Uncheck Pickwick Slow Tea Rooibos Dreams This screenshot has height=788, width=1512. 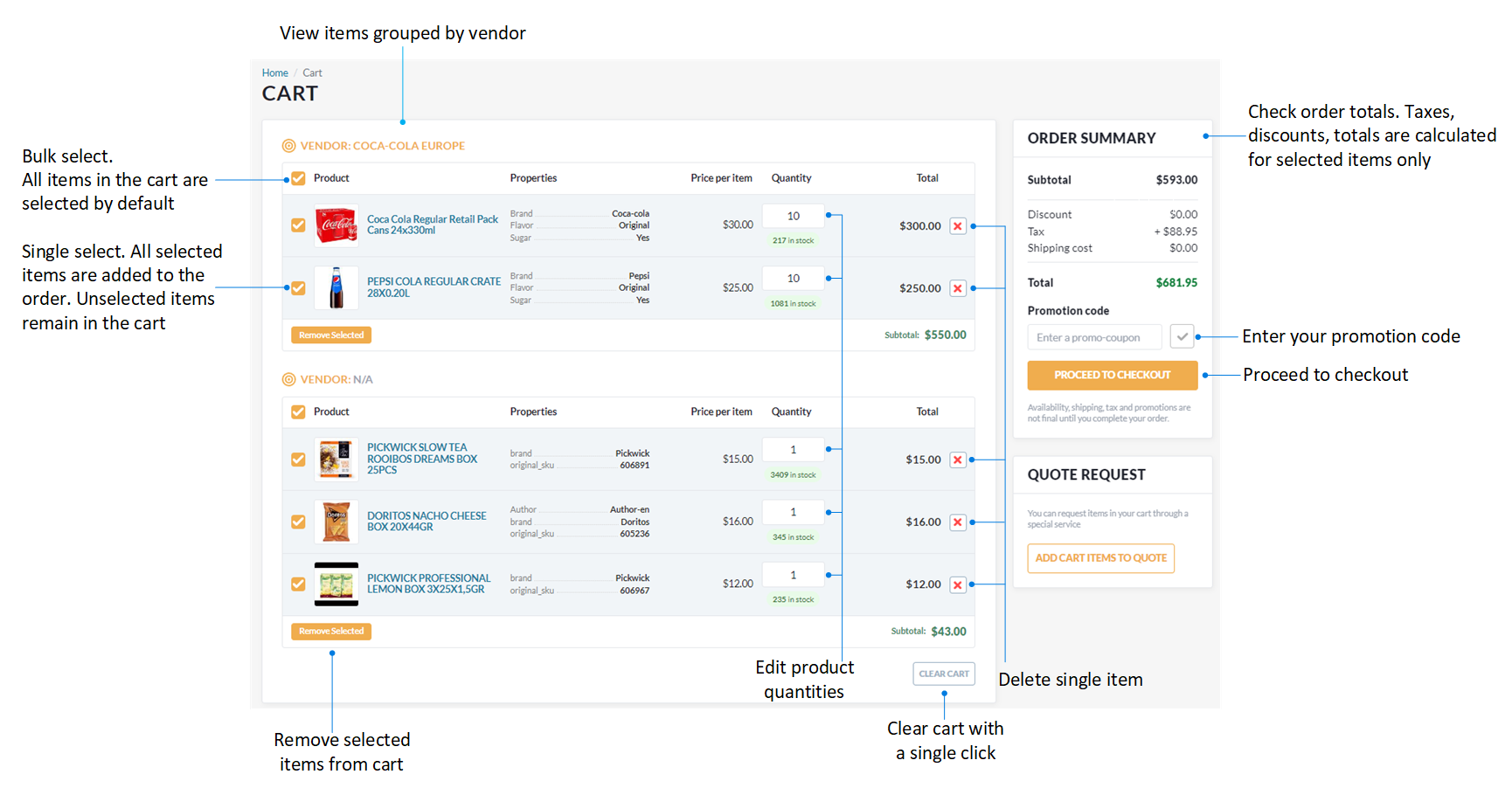[298, 460]
